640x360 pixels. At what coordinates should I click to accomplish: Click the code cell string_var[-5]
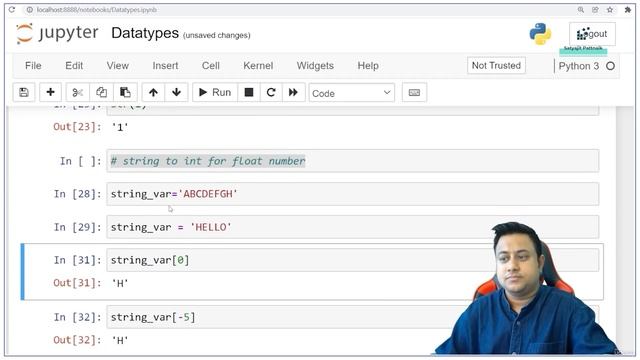[353, 317]
